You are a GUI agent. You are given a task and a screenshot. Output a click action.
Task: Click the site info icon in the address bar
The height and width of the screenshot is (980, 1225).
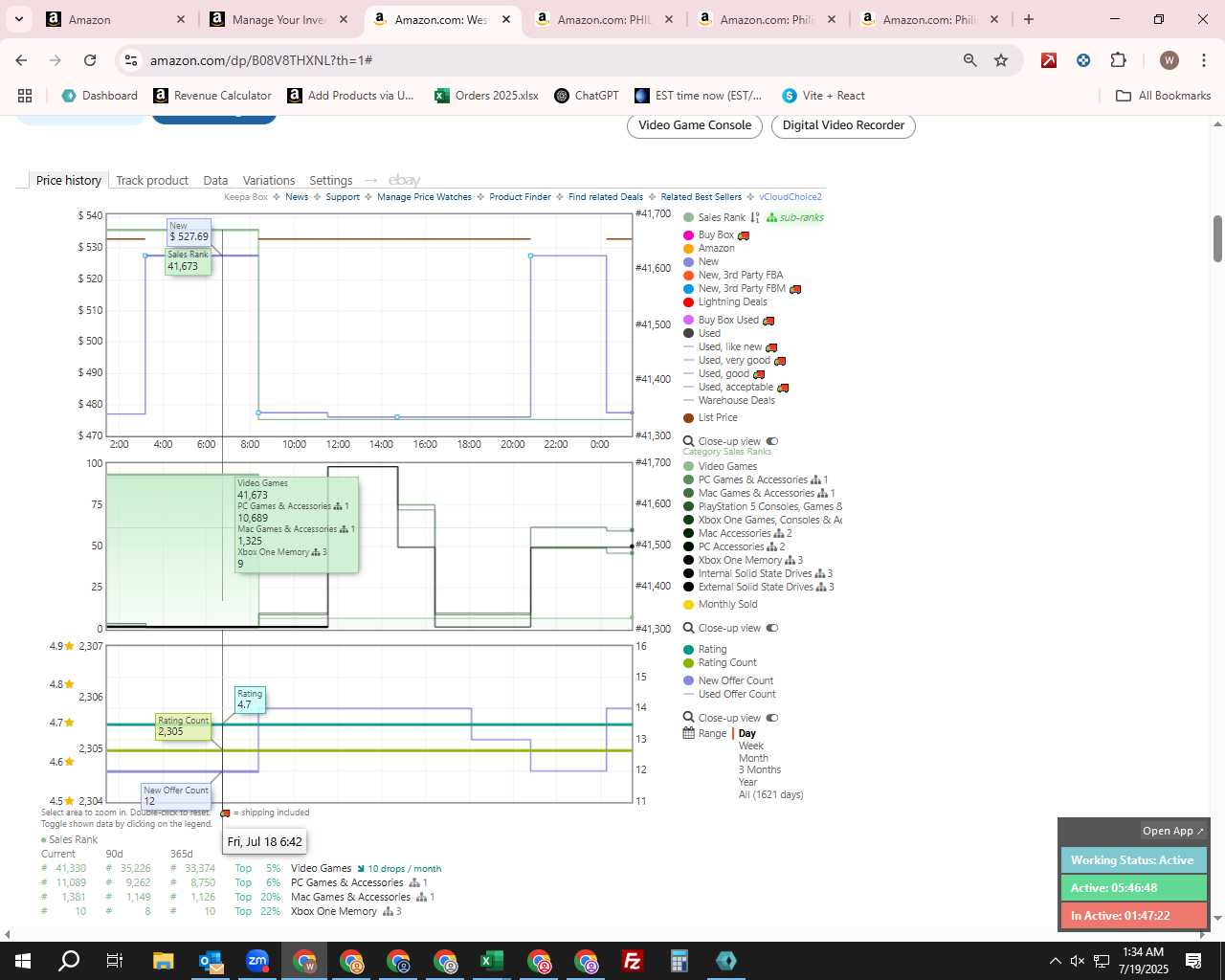pos(131,60)
